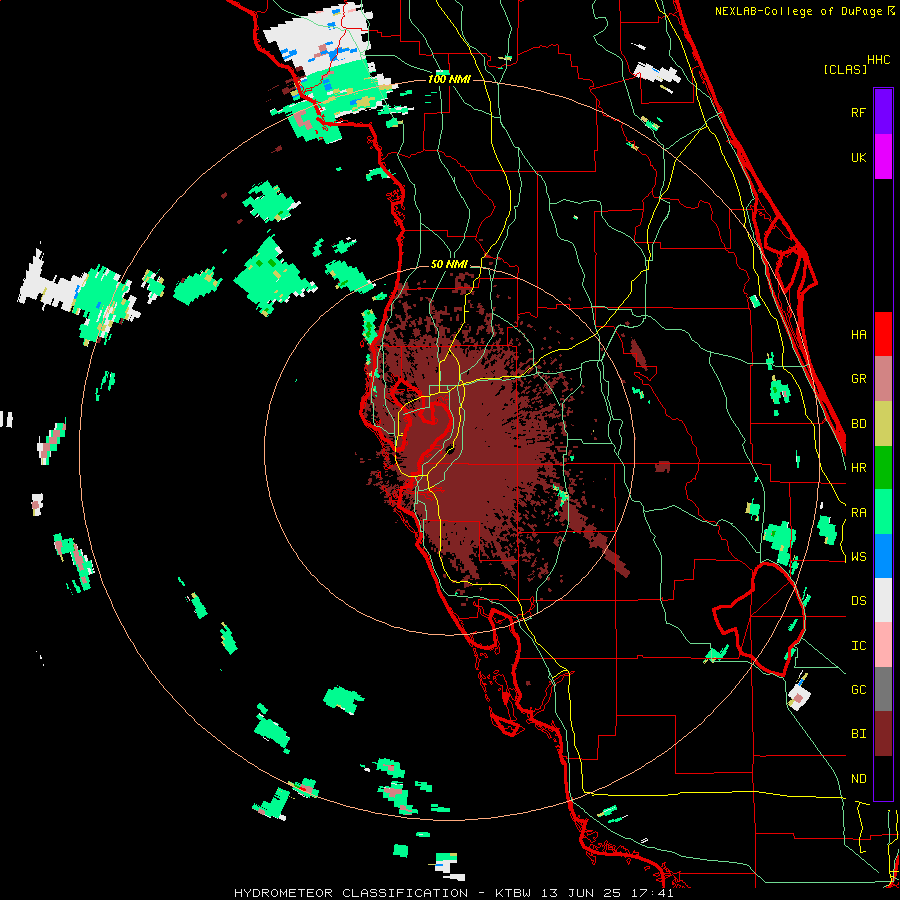
Task: Click the 'NEXLAB-College of DuPage' credit text
Action: (x=798, y=11)
